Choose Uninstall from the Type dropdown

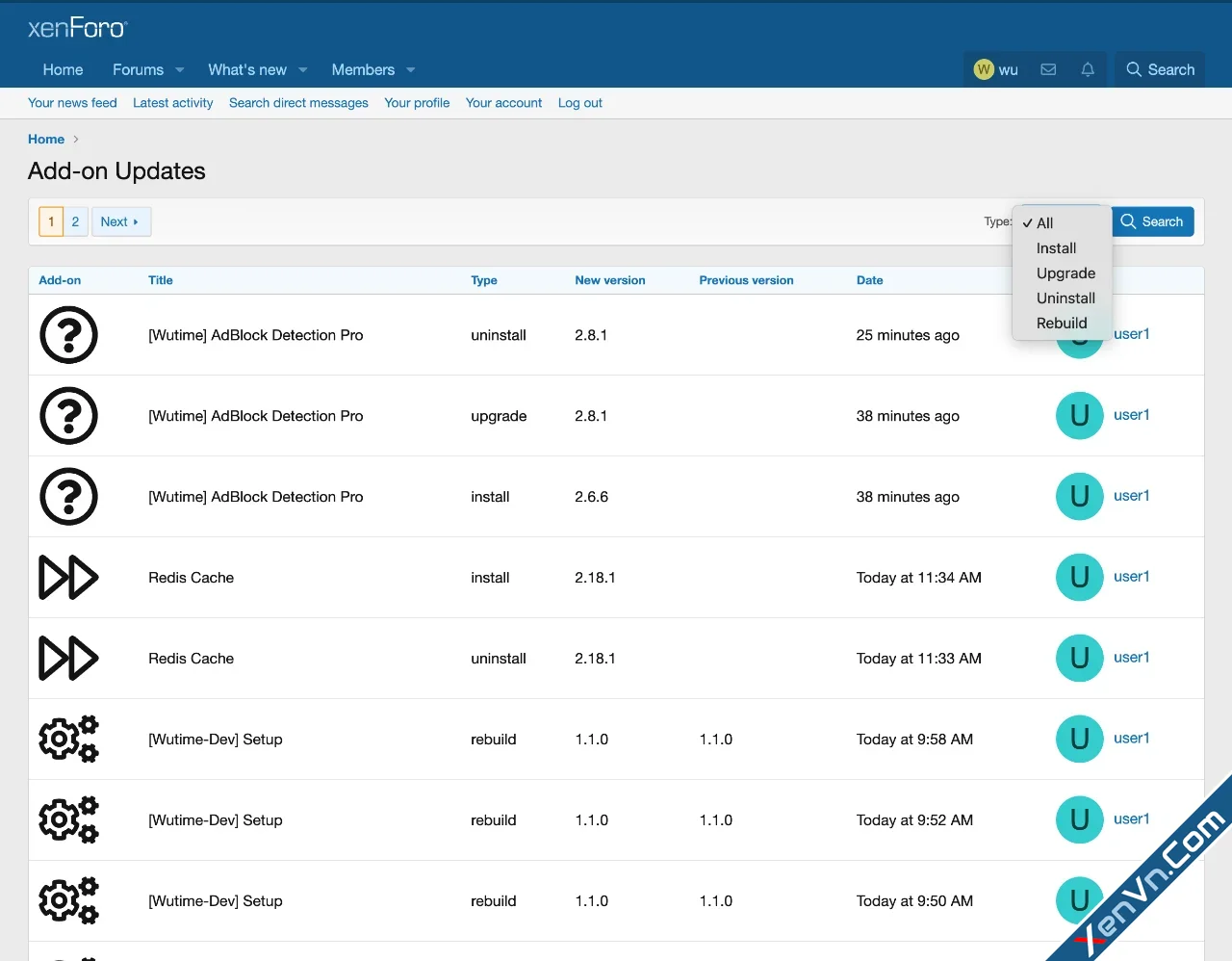(1062, 299)
